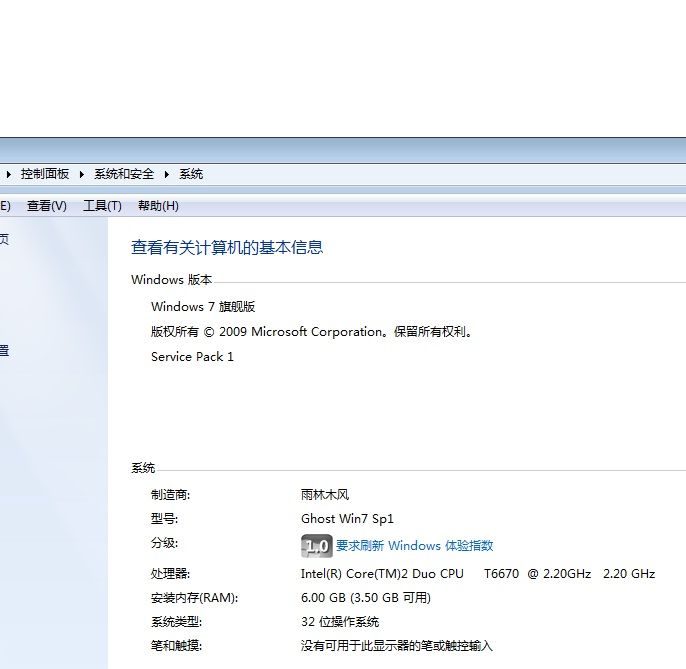The image size is (686, 669).
Task: Click the 系统 section header above 制造商
Action: (143, 468)
